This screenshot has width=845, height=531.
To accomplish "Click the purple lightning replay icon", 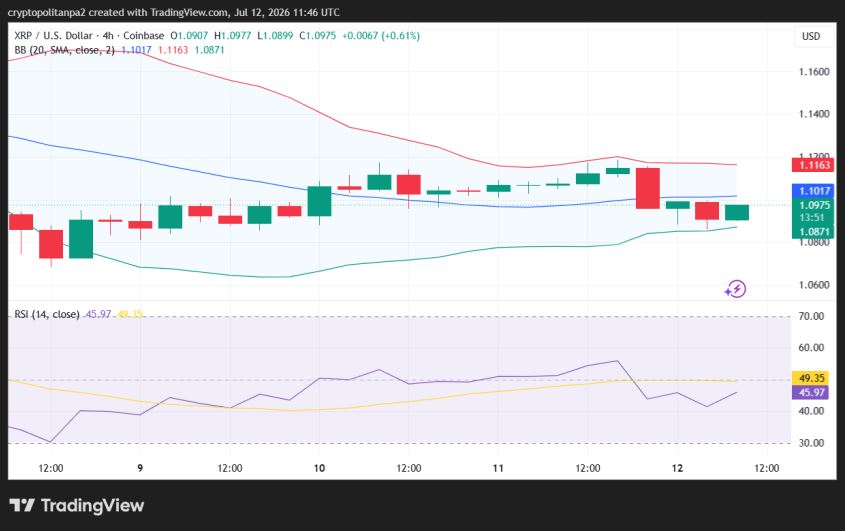I will click(x=736, y=289).
